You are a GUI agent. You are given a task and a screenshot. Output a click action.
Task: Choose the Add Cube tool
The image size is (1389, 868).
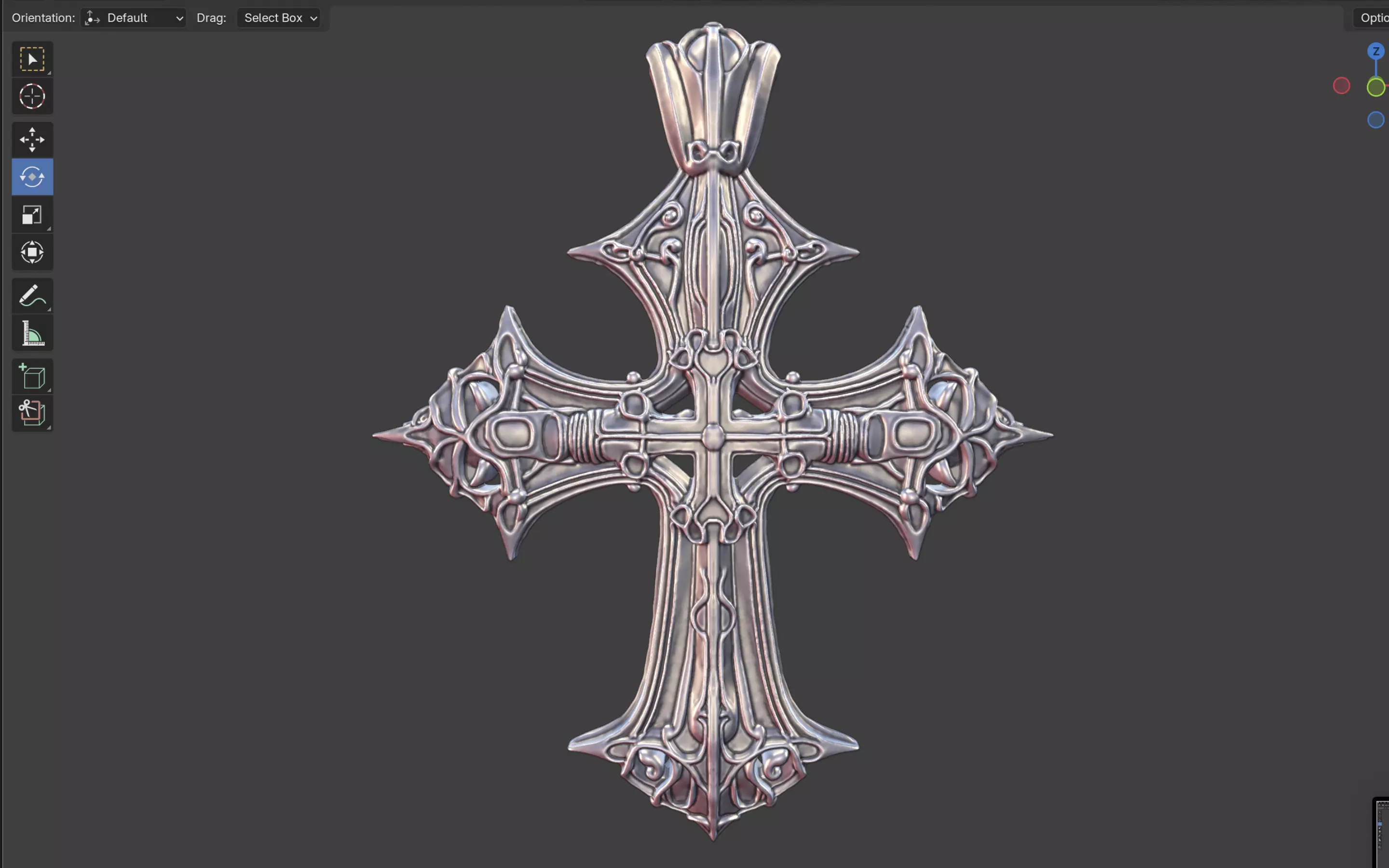tap(32, 377)
